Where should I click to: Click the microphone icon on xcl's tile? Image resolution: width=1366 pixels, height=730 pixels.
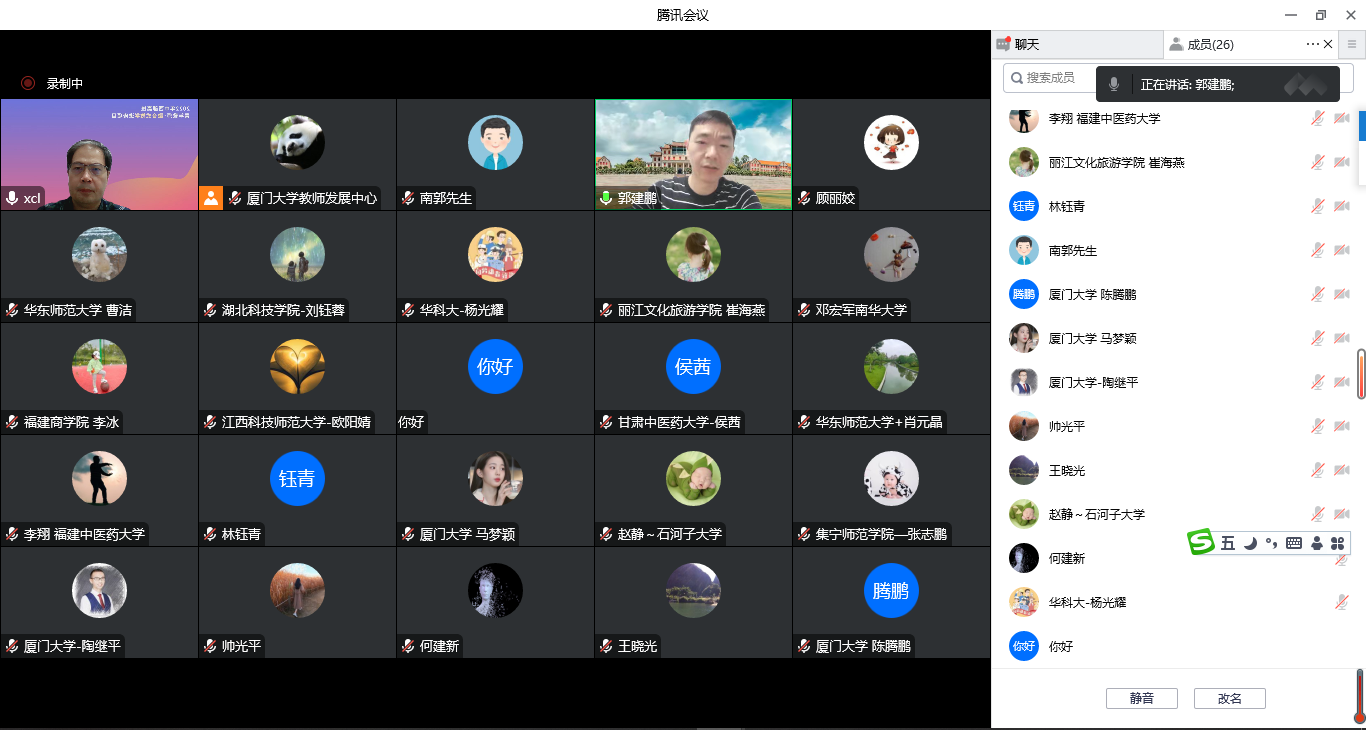[x=12, y=198]
